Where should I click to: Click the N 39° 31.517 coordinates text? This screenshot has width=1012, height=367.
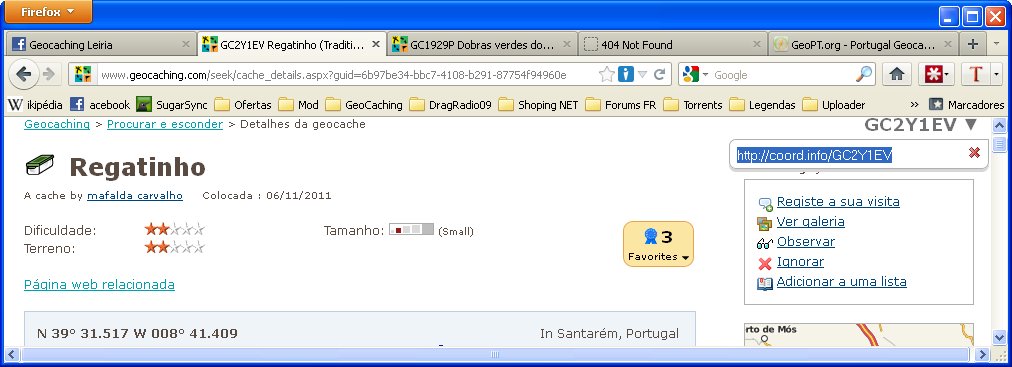[137, 333]
